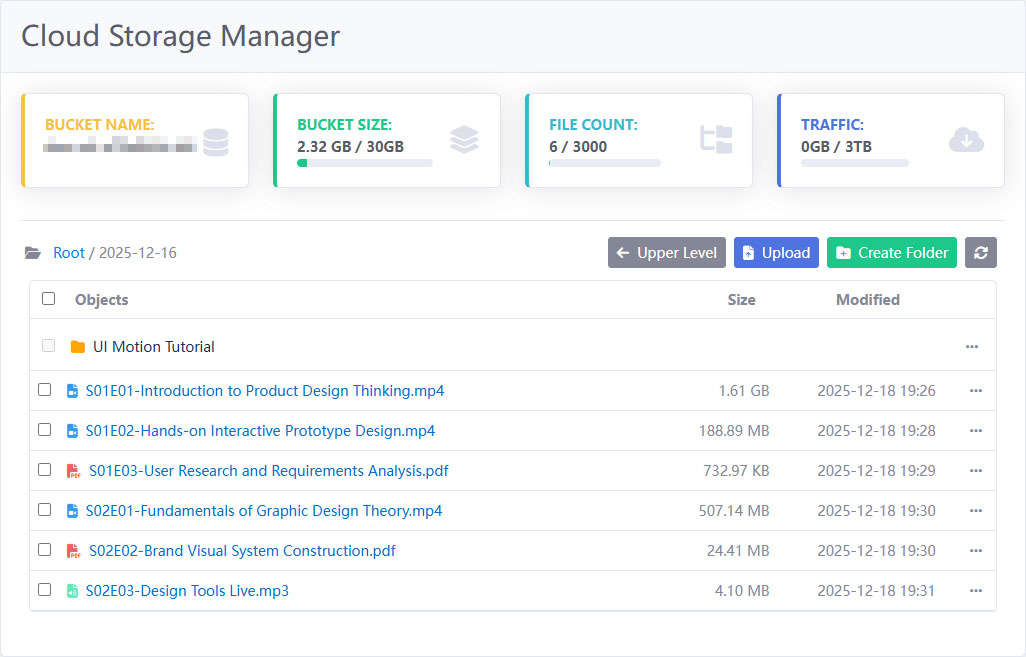Open the three-dot menu for S01E01 file
Screen dimensions: 1026x657
(975, 391)
